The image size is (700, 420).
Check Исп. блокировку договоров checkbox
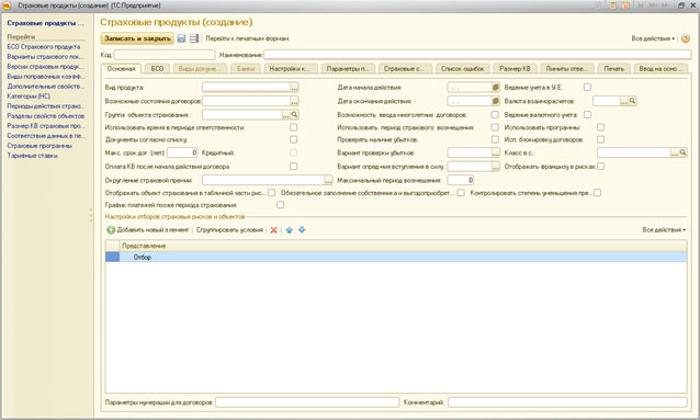(x=601, y=140)
